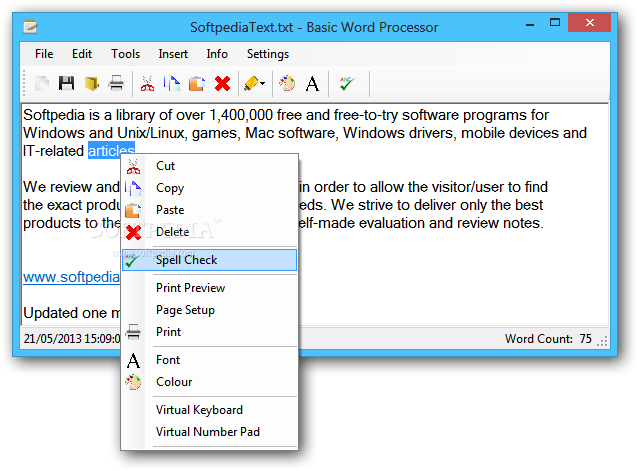The image size is (638, 471).
Task: Open the Edit menu
Action: [x=82, y=54]
